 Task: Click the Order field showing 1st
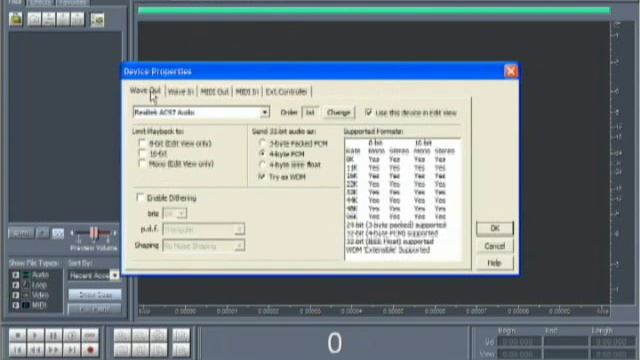(310, 112)
